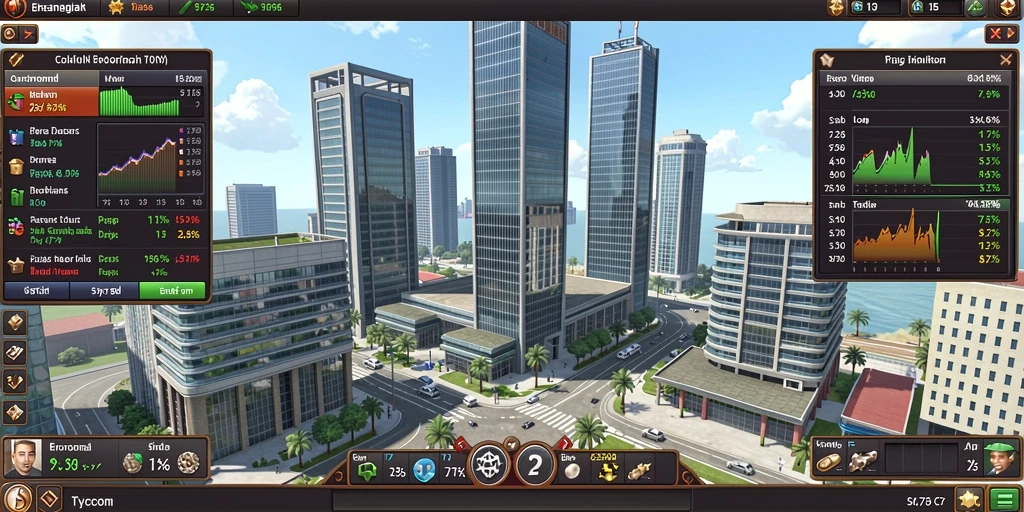
Task: Click the gold star button in bottom-right corner
Action: point(970,500)
